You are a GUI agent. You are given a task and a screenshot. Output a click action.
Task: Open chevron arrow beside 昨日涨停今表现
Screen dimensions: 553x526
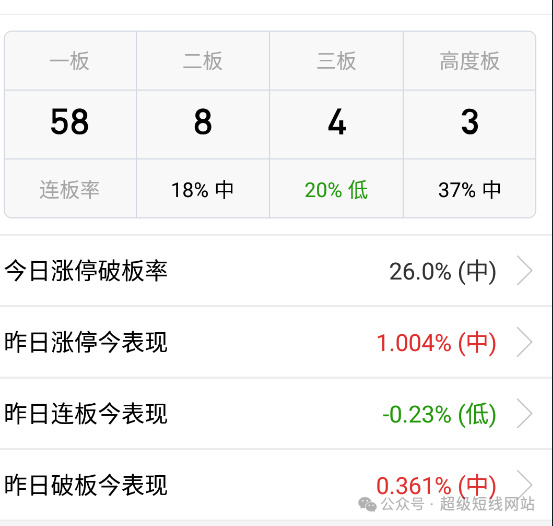point(525,342)
